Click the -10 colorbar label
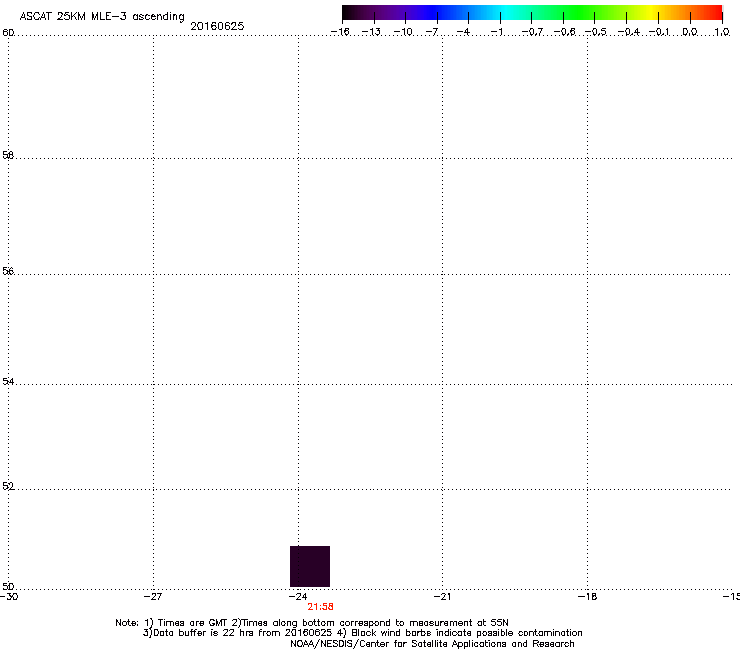The width and height of the screenshot is (740, 650). point(403,32)
